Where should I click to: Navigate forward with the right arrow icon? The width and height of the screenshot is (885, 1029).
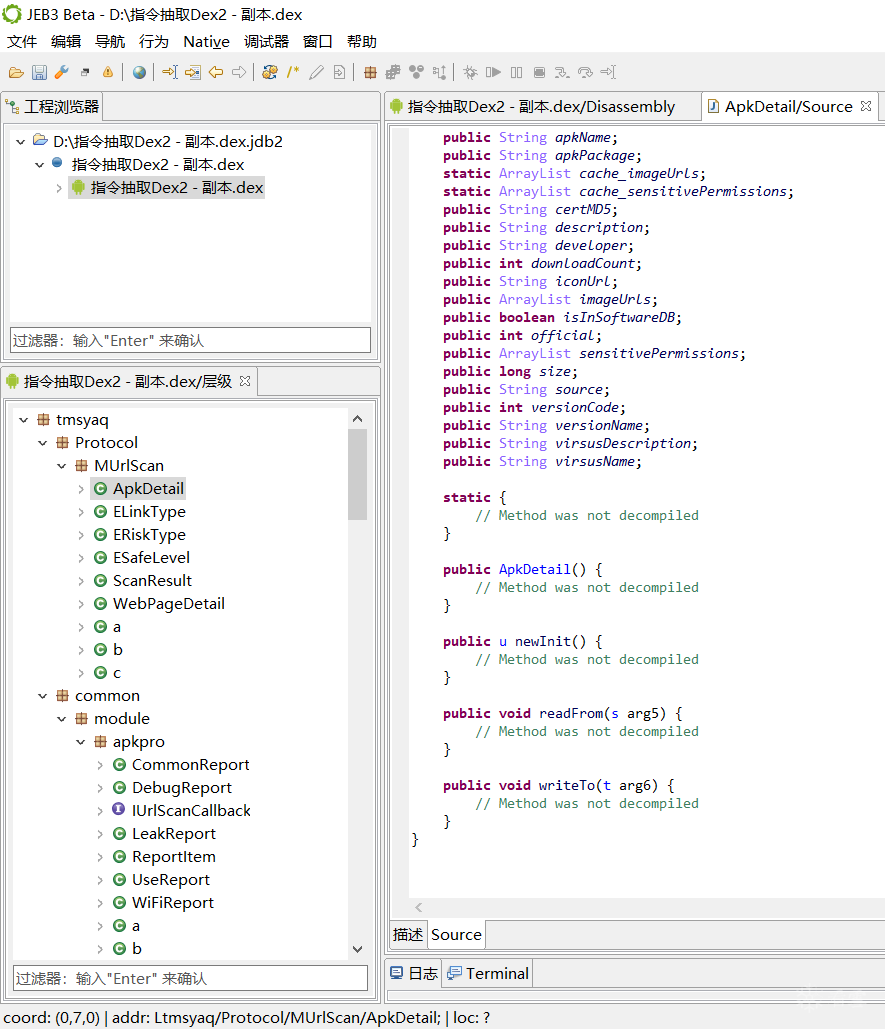click(239, 72)
